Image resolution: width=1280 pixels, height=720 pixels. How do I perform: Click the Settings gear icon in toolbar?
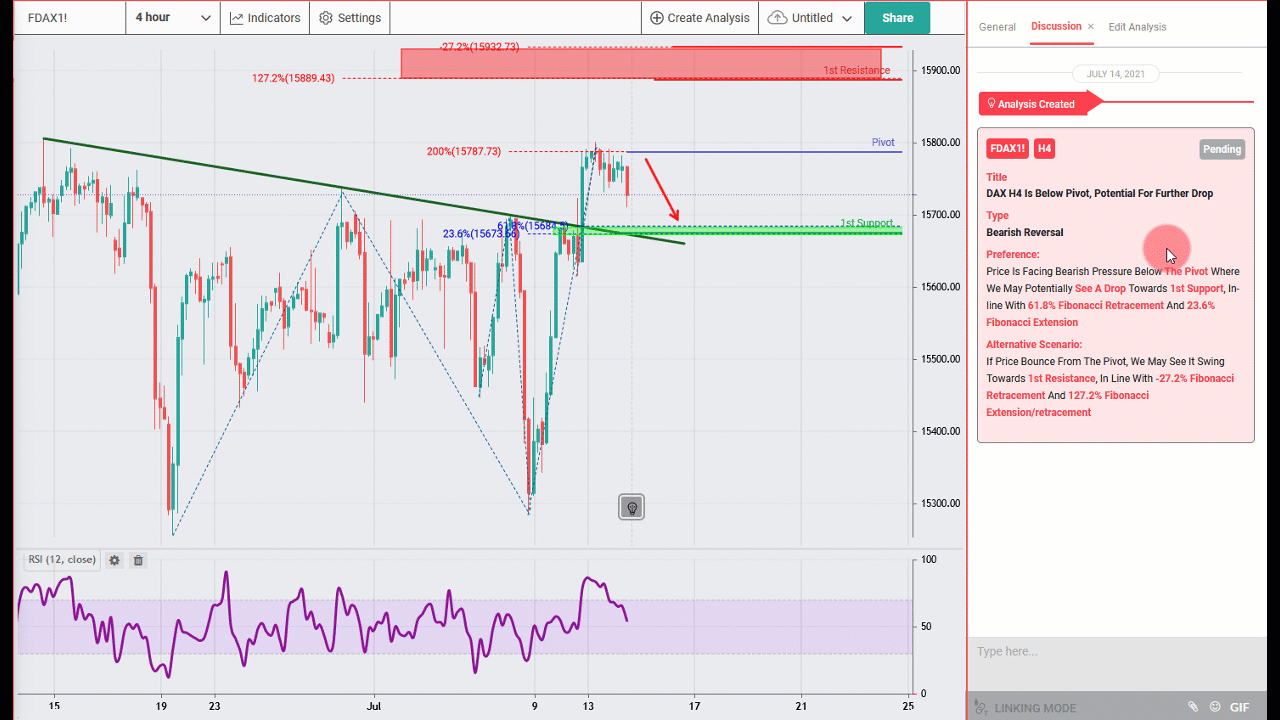(326, 18)
